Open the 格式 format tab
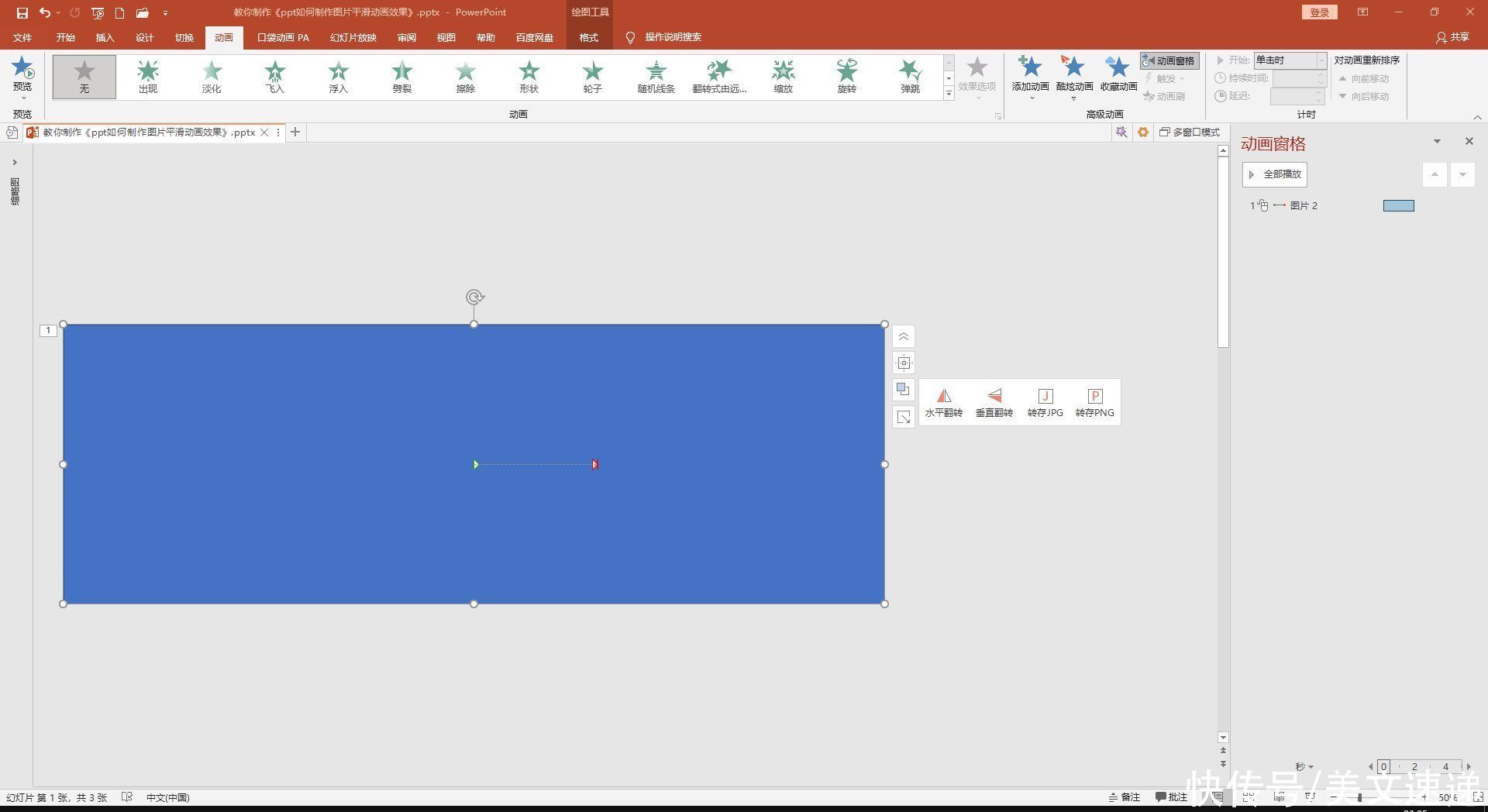Viewport: 1488px width, 812px height. pyautogui.click(x=589, y=37)
